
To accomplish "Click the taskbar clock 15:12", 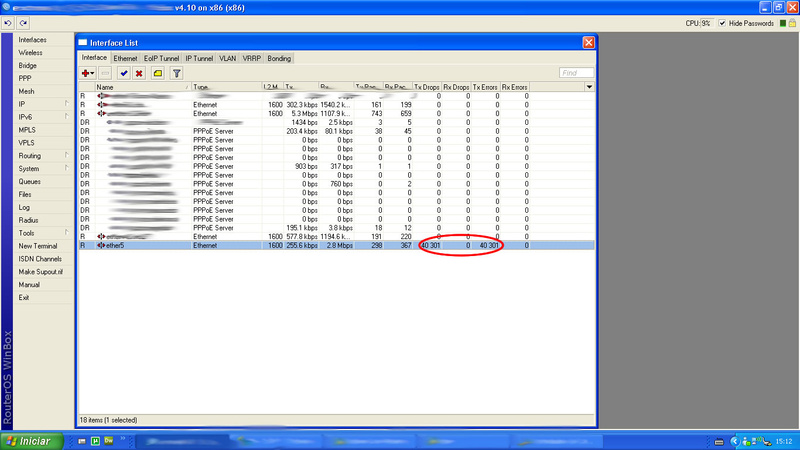I will [784, 441].
